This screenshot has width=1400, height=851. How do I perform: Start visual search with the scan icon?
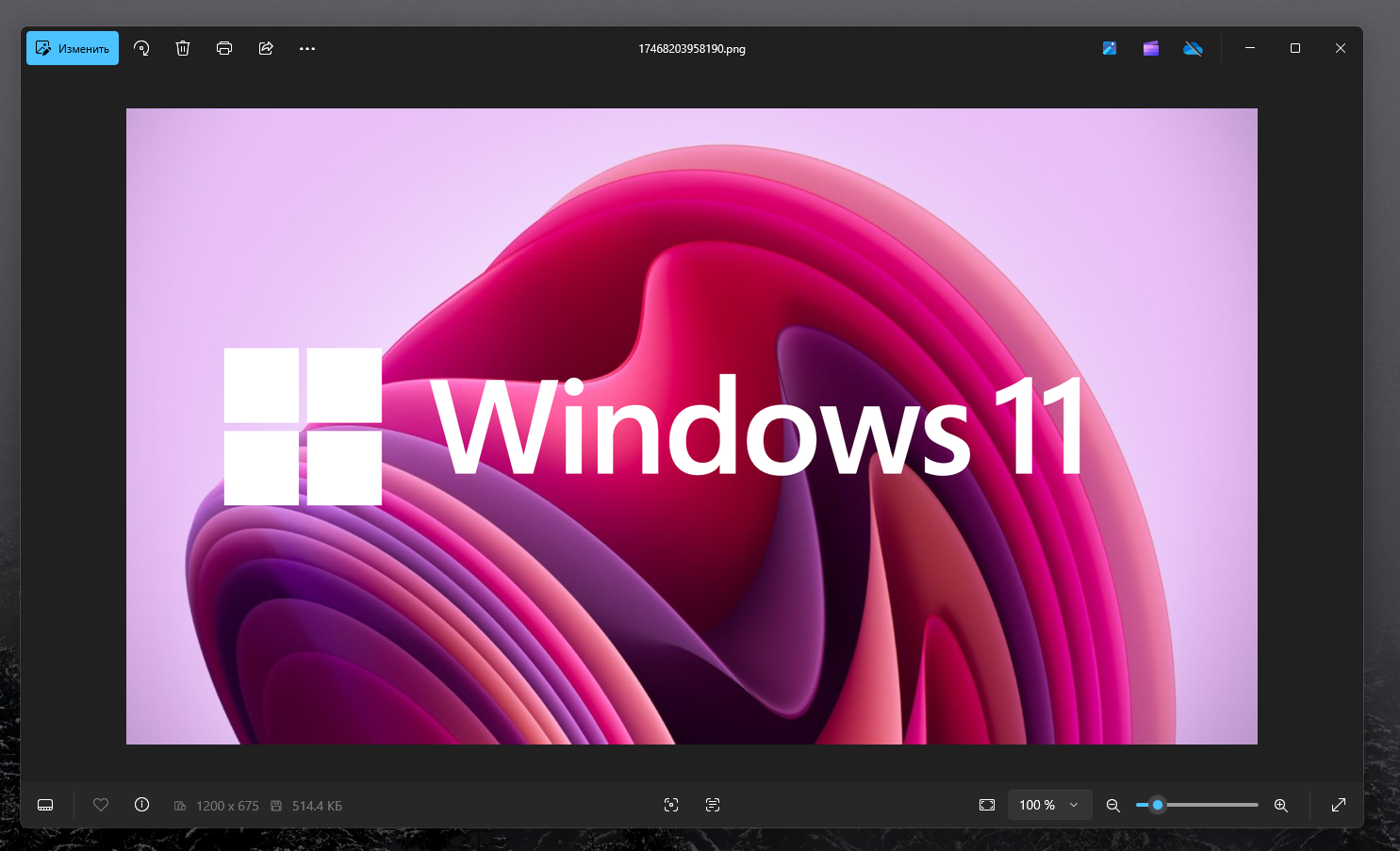(x=671, y=805)
